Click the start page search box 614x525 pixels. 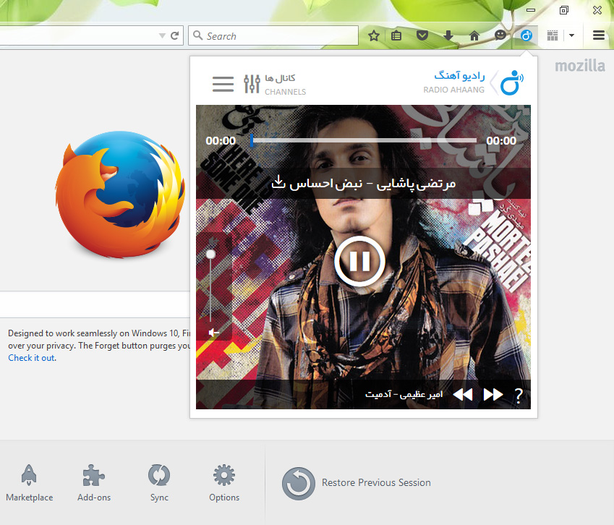pyautogui.click(x=95, y=304)
